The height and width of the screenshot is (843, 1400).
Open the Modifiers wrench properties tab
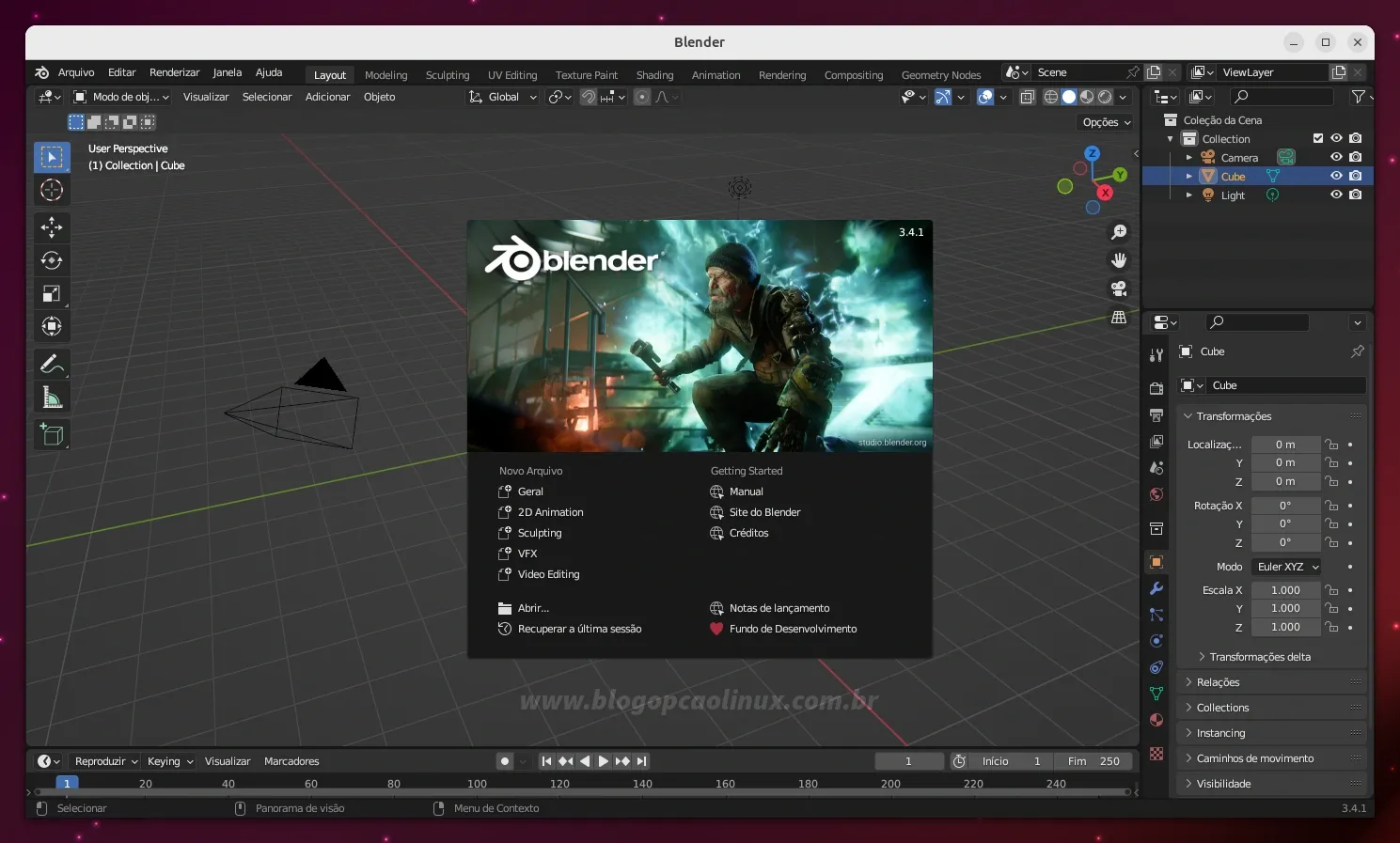(x=1156, y=588)
